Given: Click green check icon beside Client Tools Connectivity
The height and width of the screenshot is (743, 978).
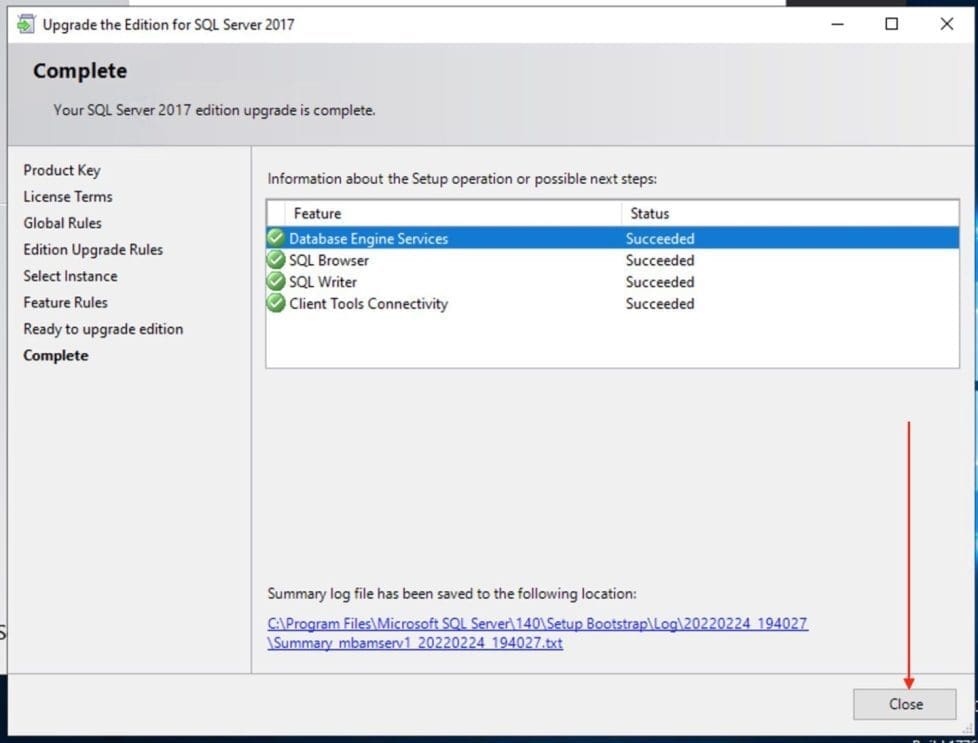Looking at the screenshot, I should [x=277, y=304].
